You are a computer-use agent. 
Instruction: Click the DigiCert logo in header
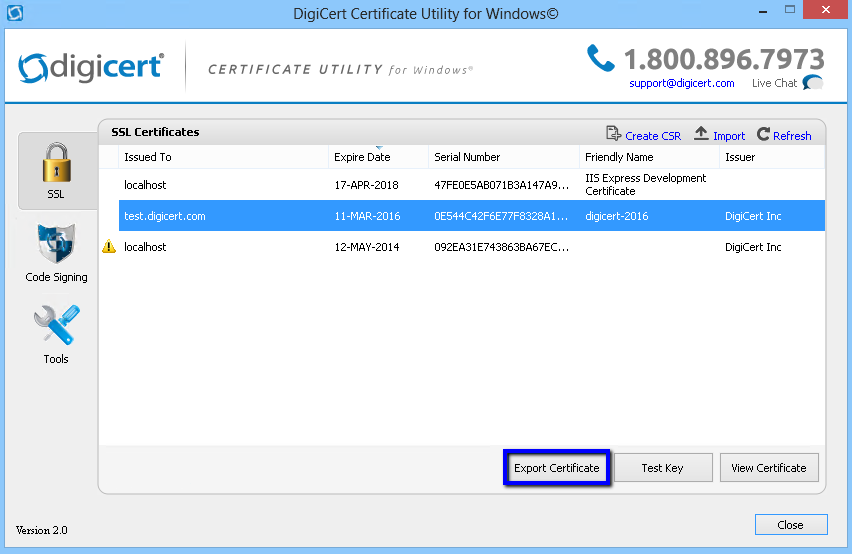click(x=91, y=67)
